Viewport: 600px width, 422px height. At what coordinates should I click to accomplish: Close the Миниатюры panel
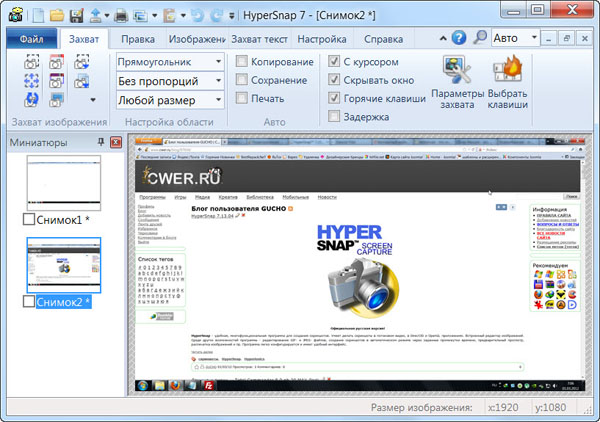[x=116, y=143]
